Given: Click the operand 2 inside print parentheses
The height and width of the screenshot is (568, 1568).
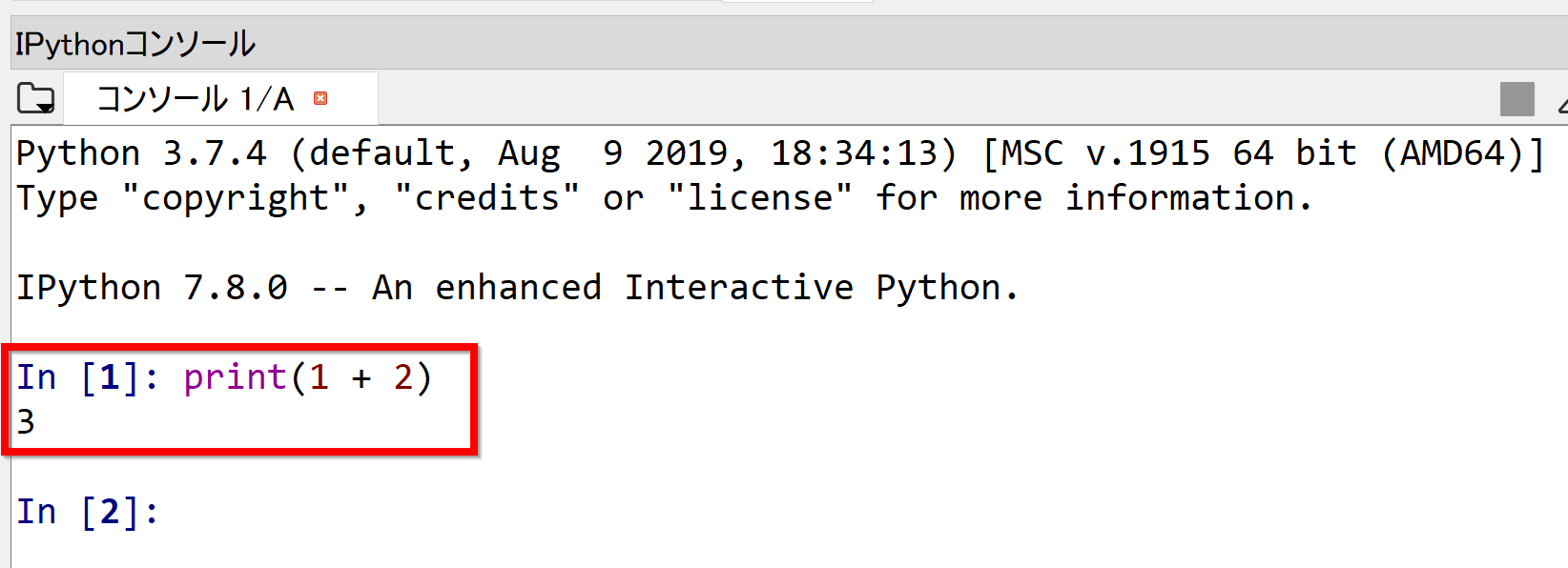Looking at the screenshot, I should click(x=403, y=377).
